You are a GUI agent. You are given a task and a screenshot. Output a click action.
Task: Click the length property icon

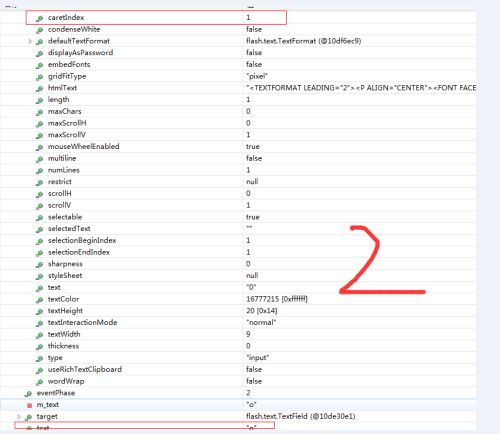coord(40,100)
